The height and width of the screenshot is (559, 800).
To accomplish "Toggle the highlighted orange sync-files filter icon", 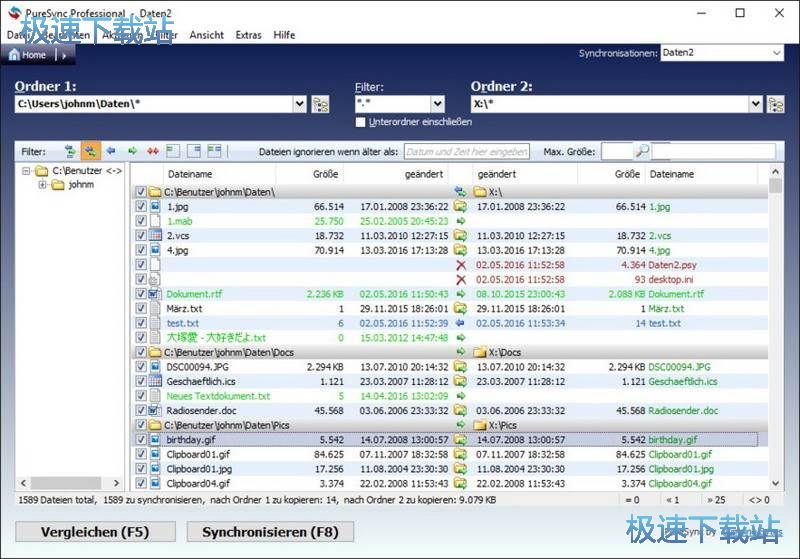I will [91, 151].
